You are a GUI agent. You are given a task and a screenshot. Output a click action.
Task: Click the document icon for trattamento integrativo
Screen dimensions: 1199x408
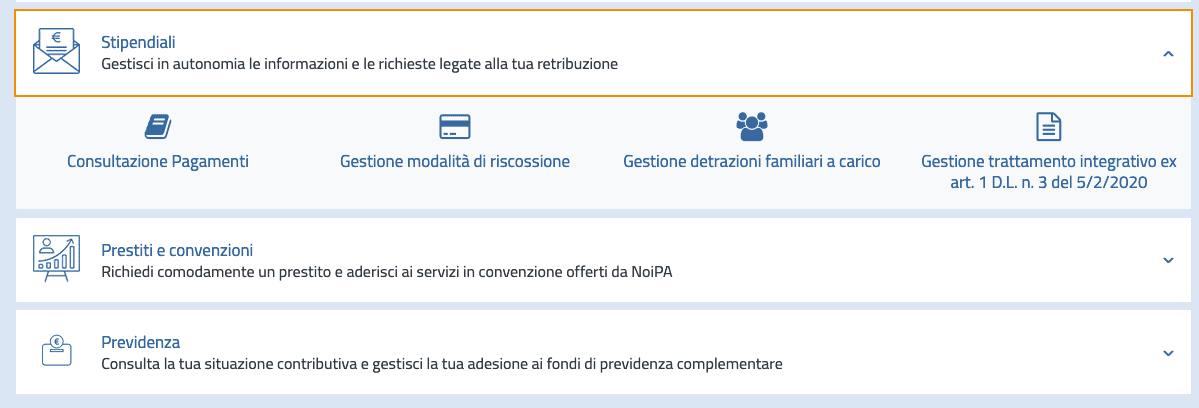[x=1048, y=126]
